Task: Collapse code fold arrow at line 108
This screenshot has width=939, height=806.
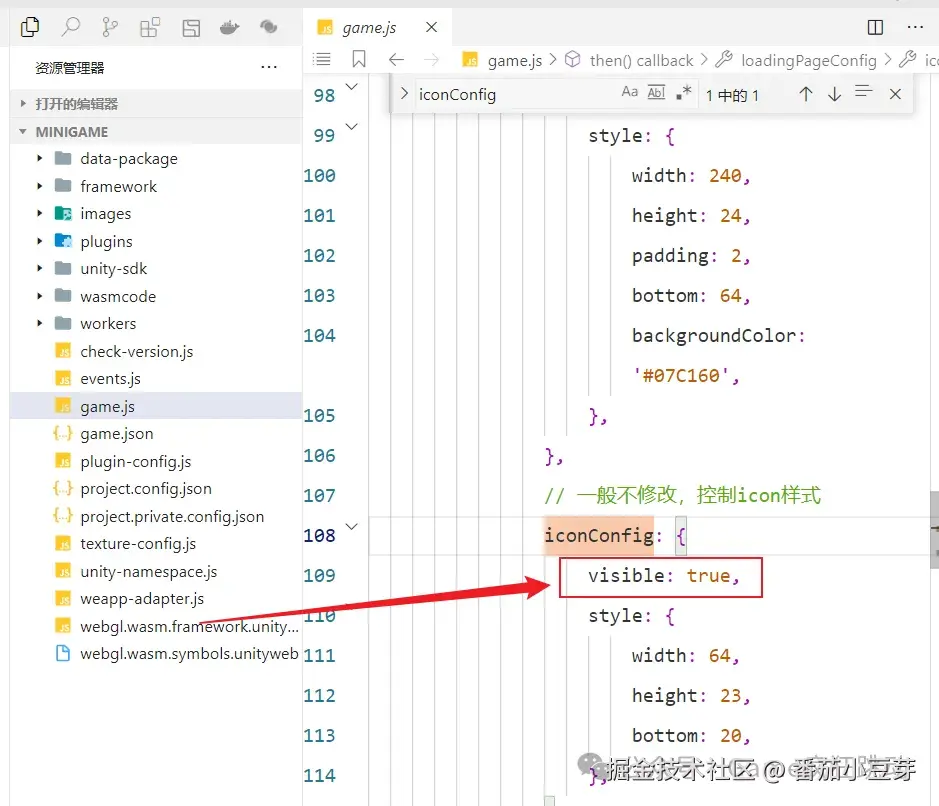Action: (352, 526)
